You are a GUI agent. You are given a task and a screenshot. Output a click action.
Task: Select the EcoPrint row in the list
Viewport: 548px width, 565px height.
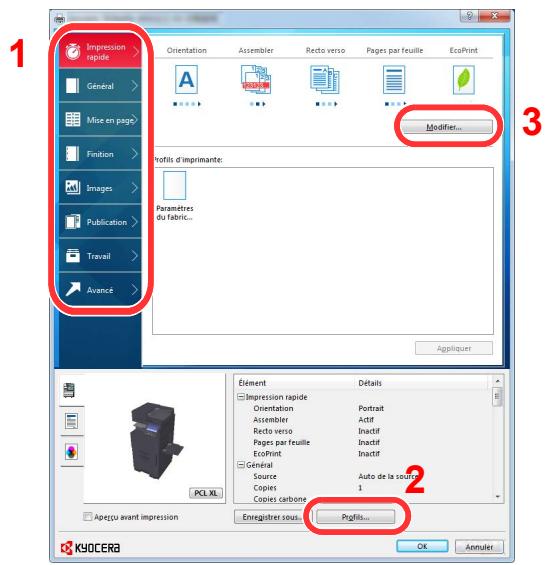(362, 454)
